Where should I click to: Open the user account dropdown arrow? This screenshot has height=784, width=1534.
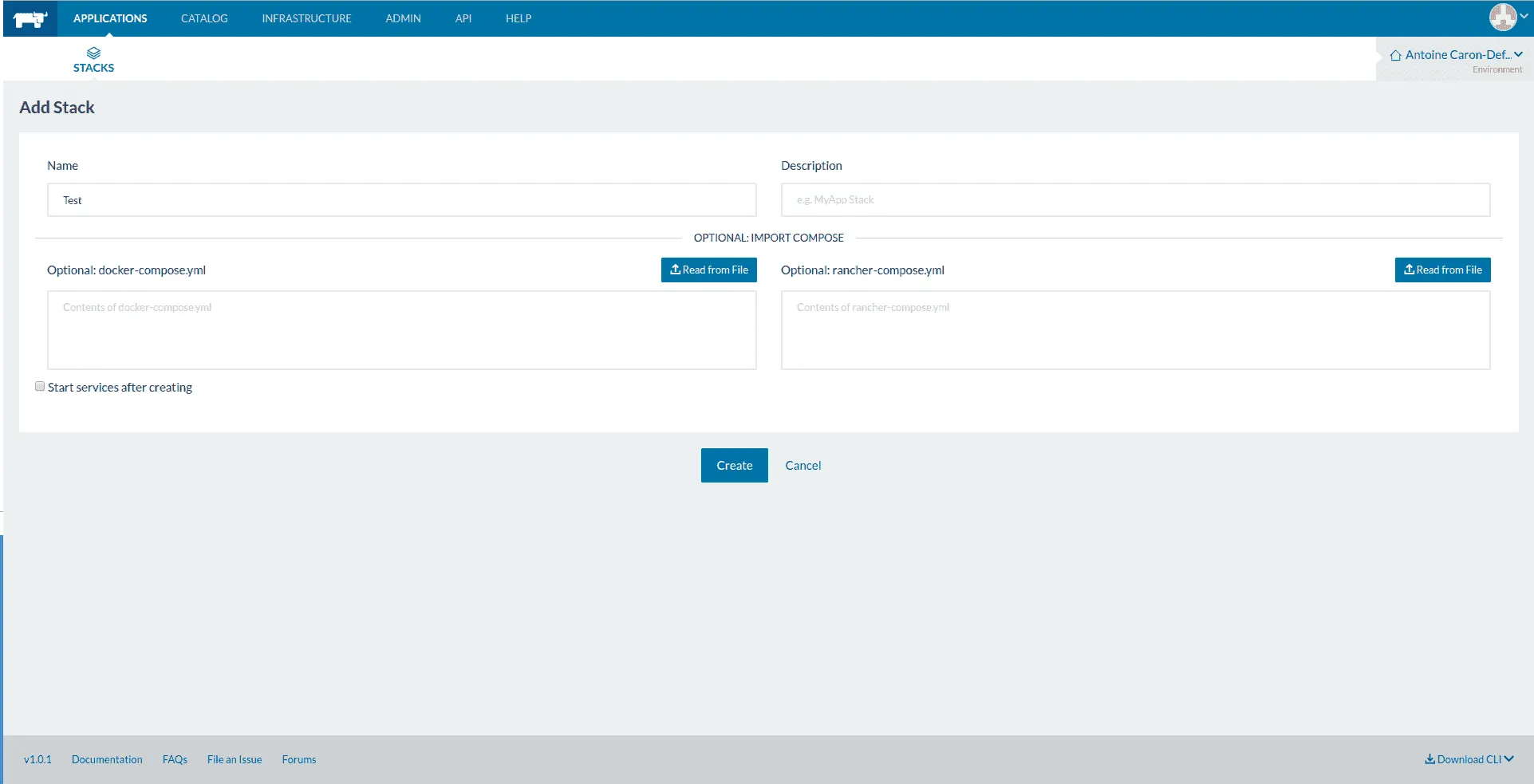coord(1524,16)
